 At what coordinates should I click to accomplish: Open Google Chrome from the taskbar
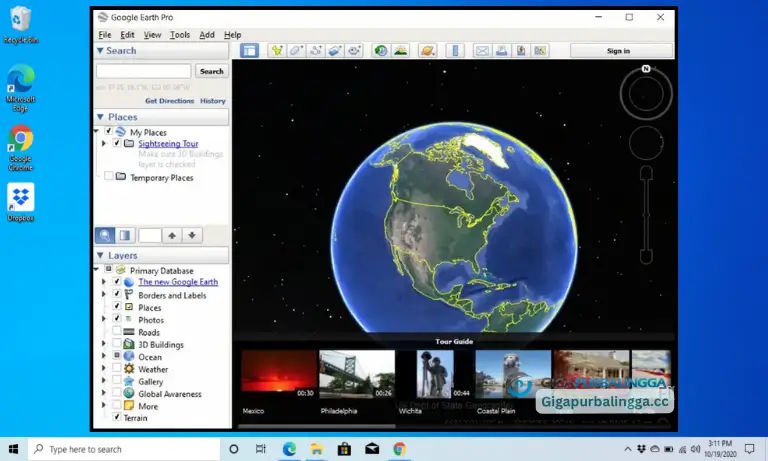(x=400, y=449)
